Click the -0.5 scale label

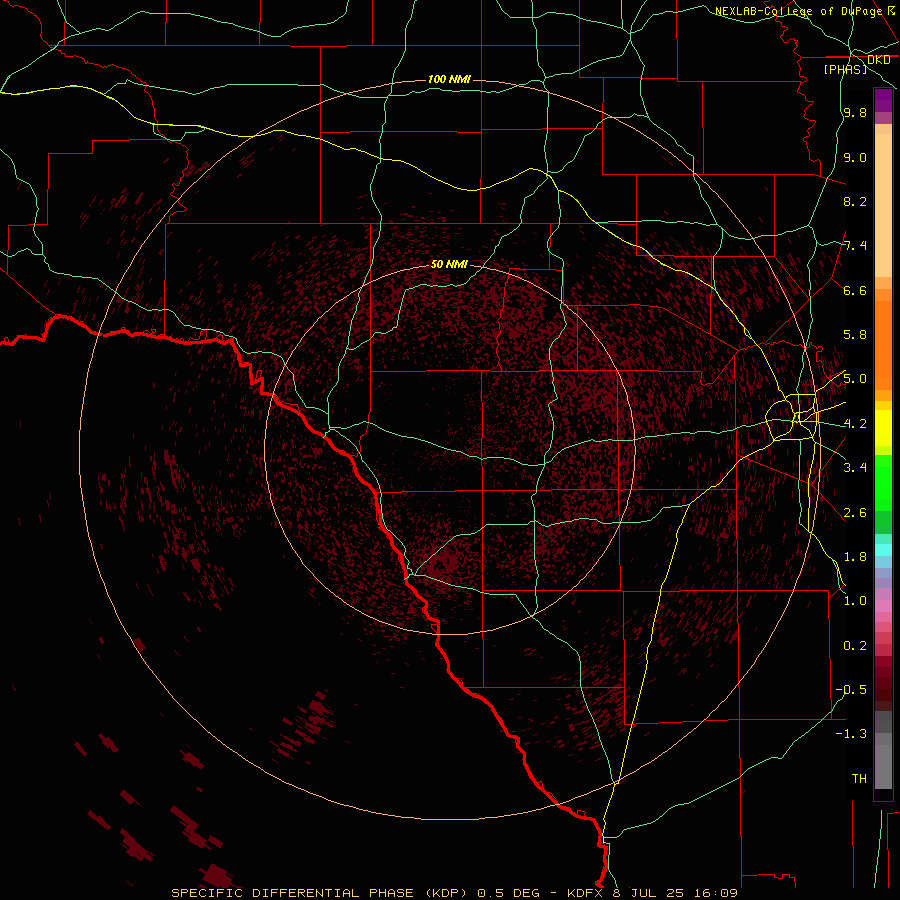(x=851, y=690)
